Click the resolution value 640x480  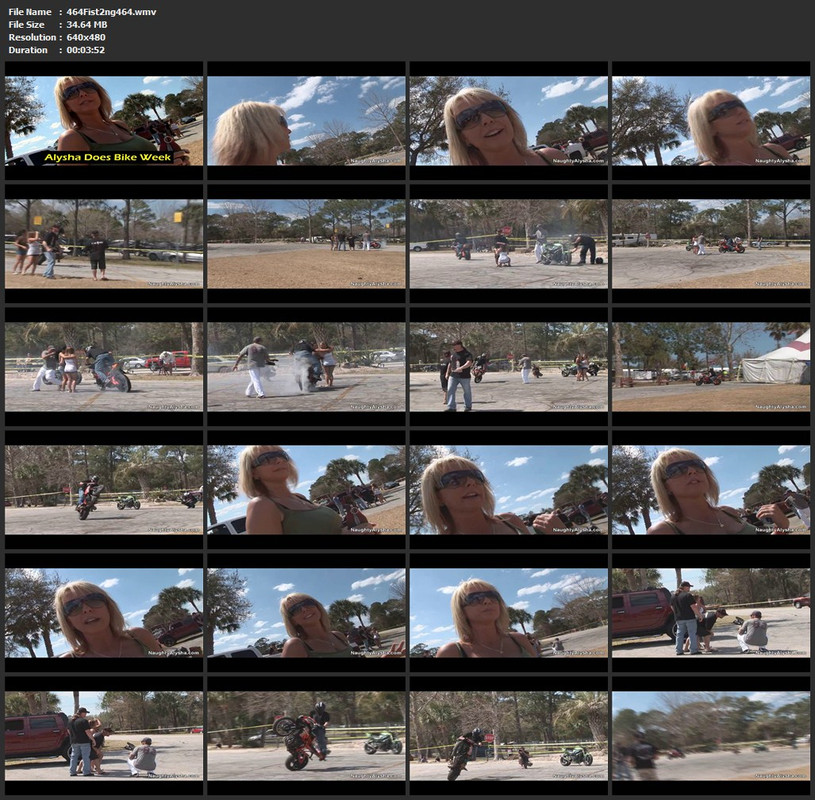click(86, 37)
